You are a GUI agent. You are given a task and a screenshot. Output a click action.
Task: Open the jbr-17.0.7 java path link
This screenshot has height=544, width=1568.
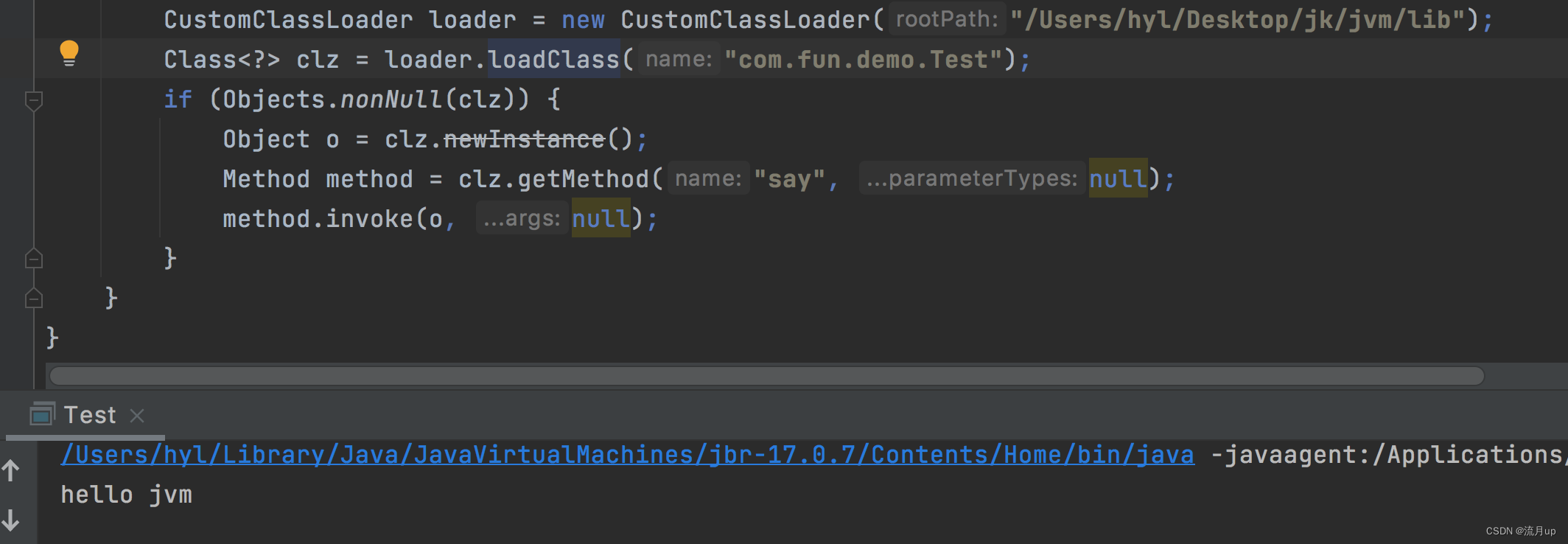(627, 455)
